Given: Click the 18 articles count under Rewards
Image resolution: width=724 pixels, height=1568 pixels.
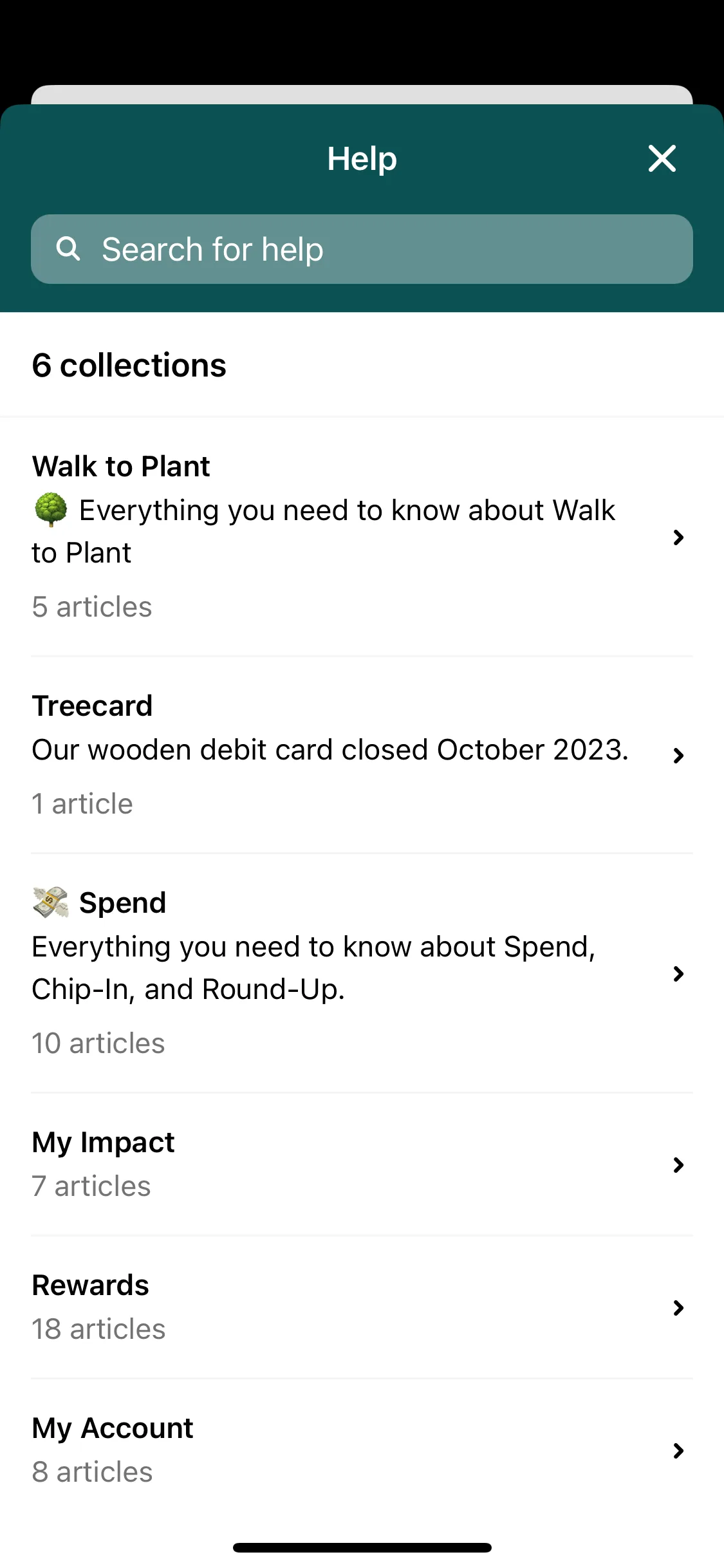Looking at the screenshot, I should coord(98,1329).
